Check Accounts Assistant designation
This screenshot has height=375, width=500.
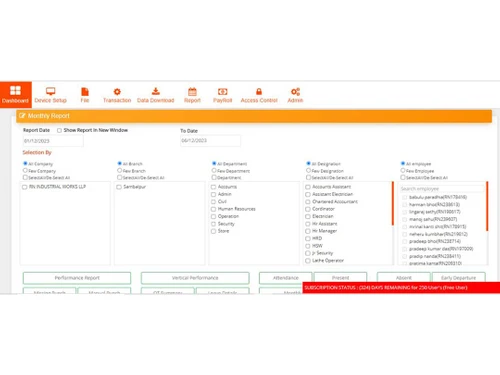(x=308, y=187)
